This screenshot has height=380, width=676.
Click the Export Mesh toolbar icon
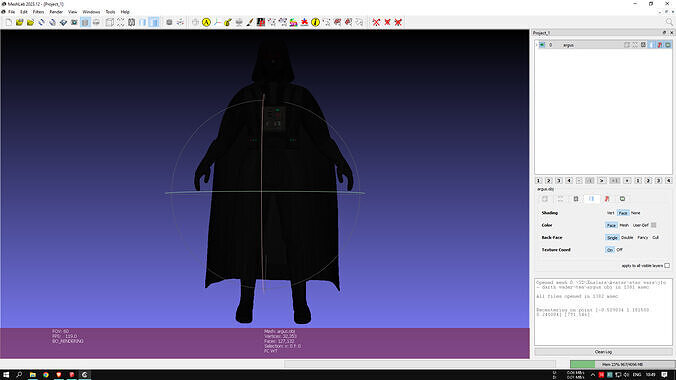click(x=63, y=22)
